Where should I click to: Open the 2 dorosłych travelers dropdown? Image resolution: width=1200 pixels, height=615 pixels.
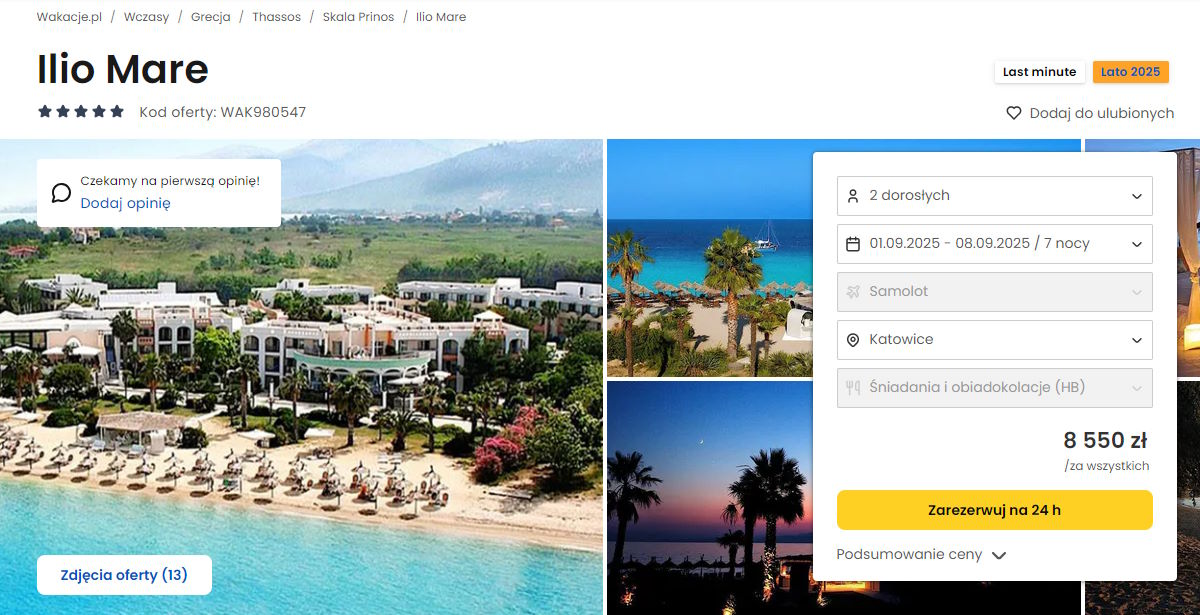(x=995, y=196)
